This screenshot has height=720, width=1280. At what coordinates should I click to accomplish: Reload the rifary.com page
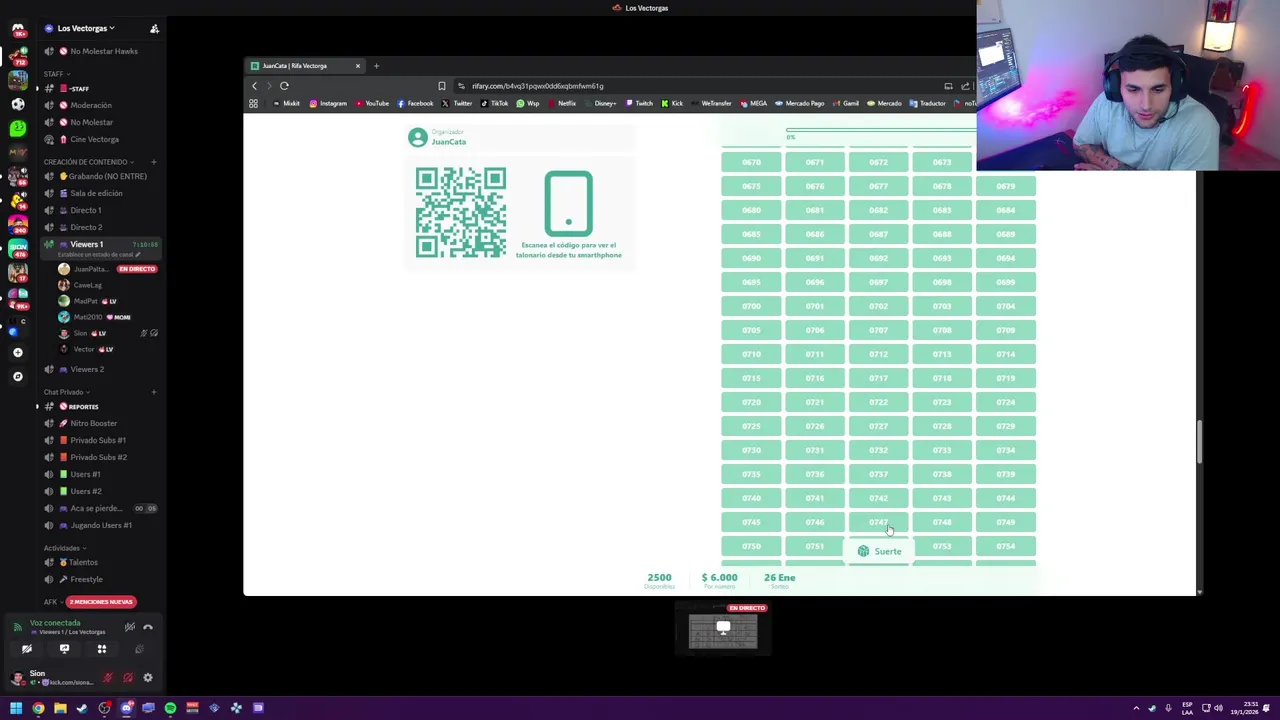(284, 86)
